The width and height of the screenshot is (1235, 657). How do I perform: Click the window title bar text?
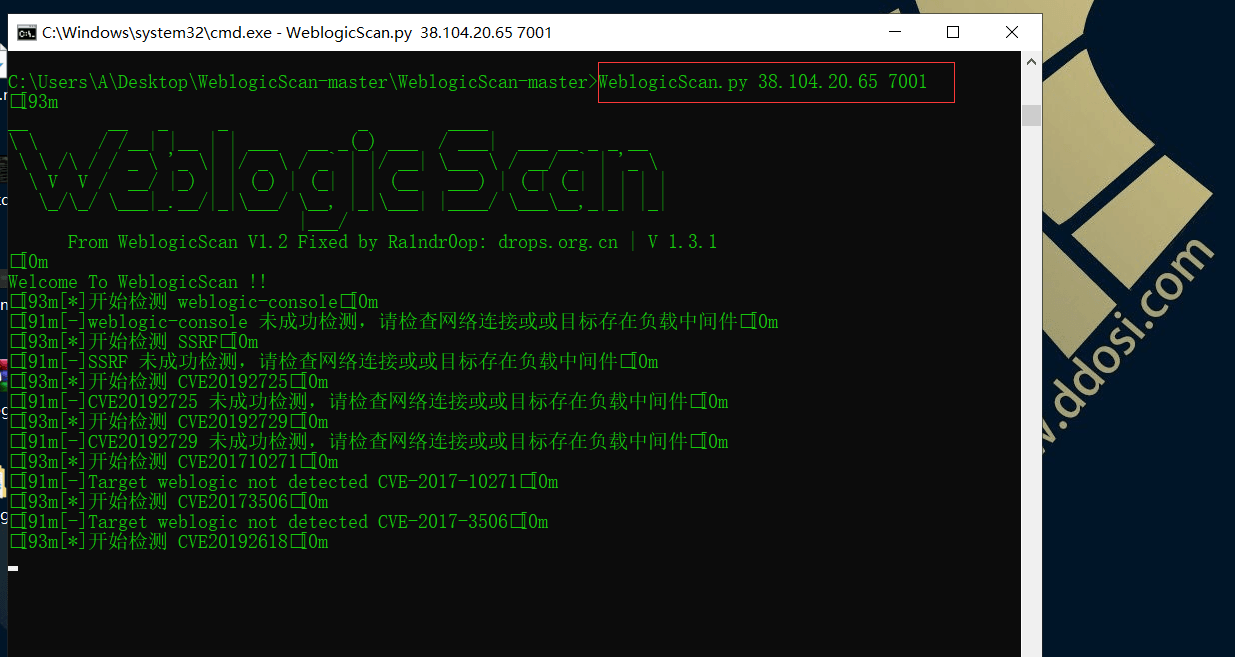tap(297, 32)
